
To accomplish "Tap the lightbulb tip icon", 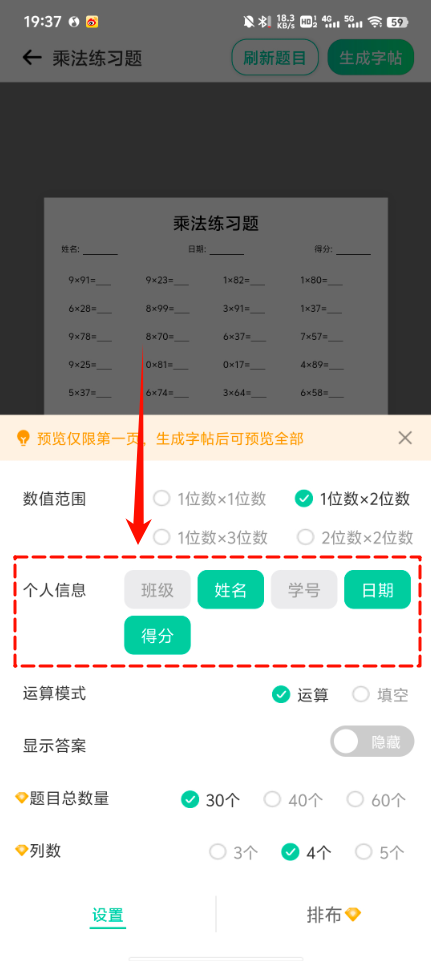I will coord(23,438).
